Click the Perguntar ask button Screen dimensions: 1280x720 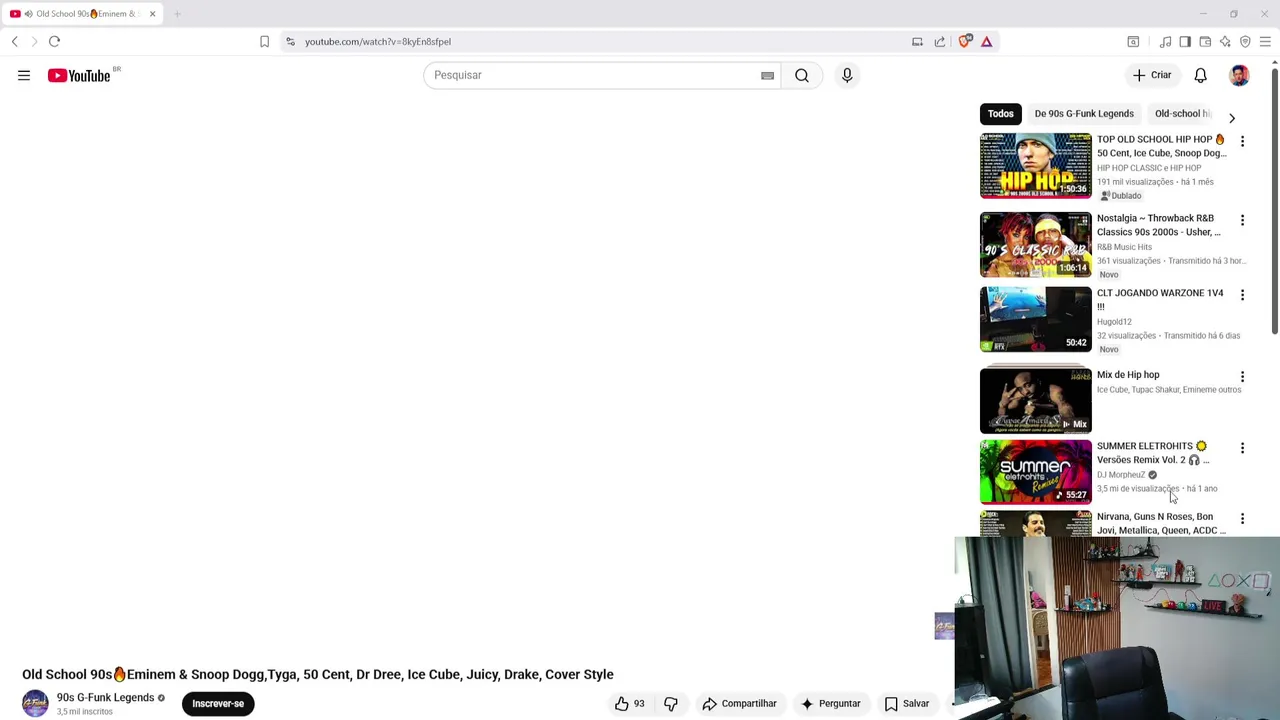(x=830, y=704)
